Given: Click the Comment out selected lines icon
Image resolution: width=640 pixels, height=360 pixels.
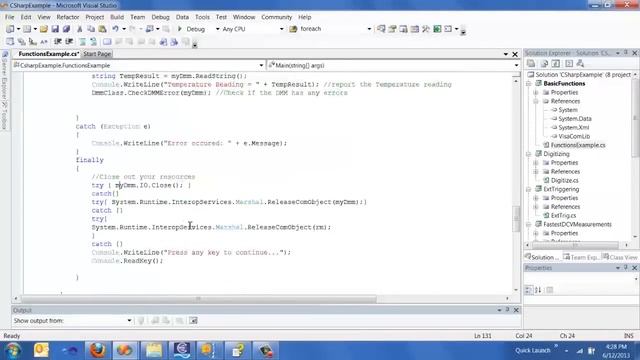Looking at the screenshot, I should 83,42.
